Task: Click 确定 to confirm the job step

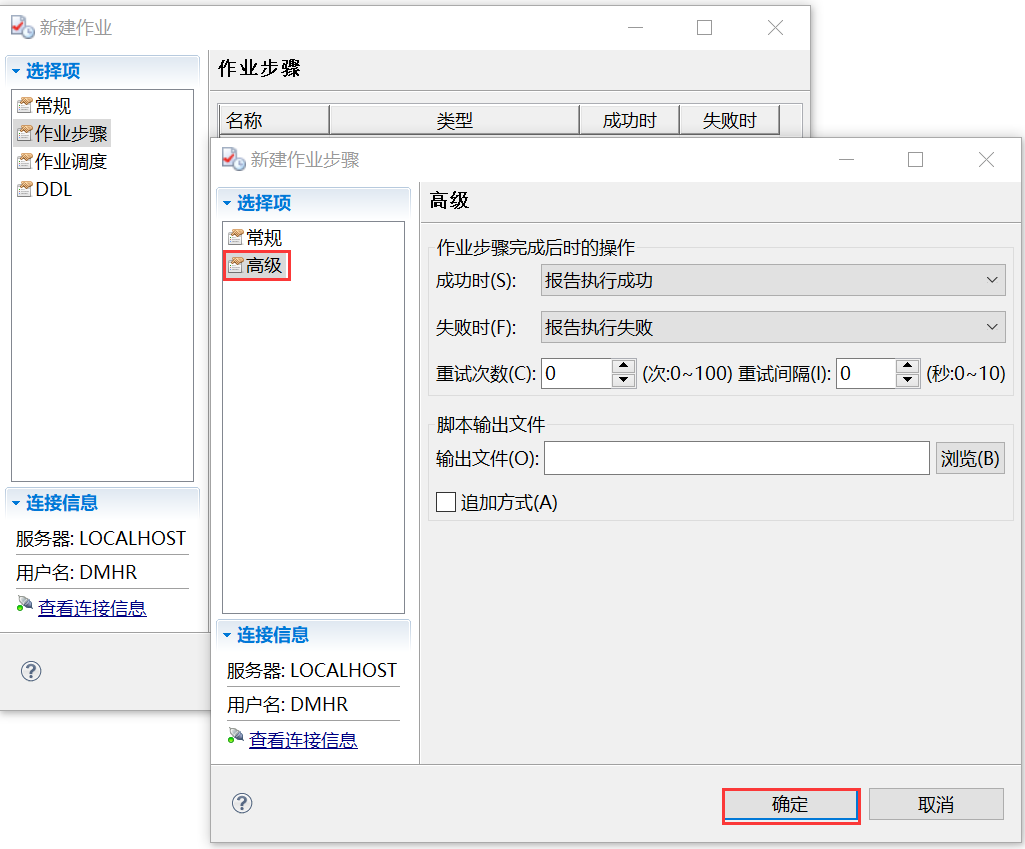Action: click(790, 805)
